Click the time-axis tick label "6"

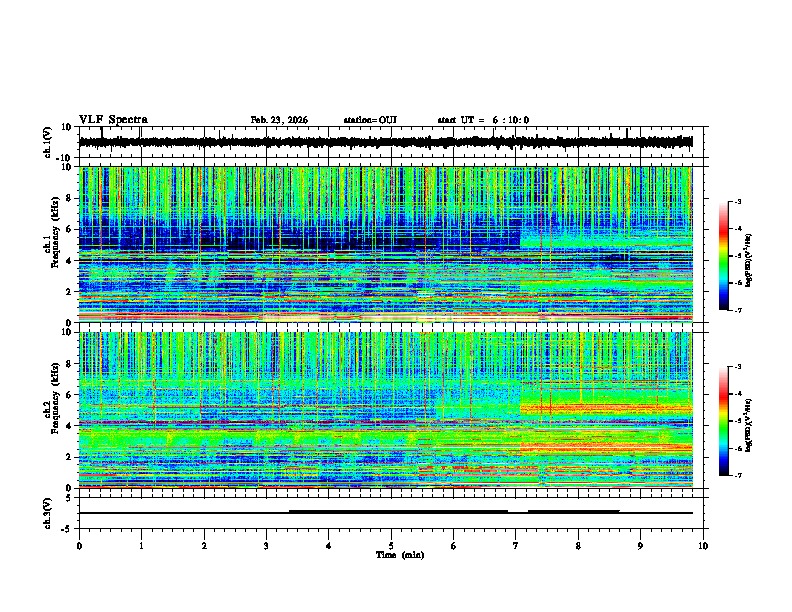click(454, 546)
